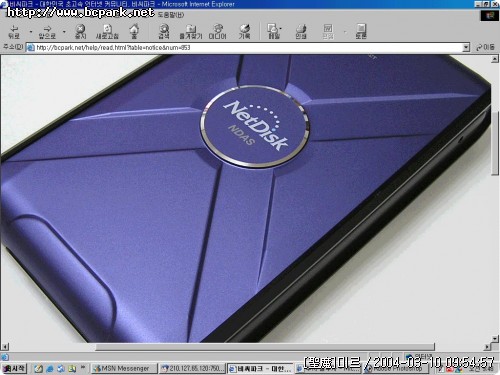Click the vertical scrollbar up arrow
The image size is (500, 375).
495,59
